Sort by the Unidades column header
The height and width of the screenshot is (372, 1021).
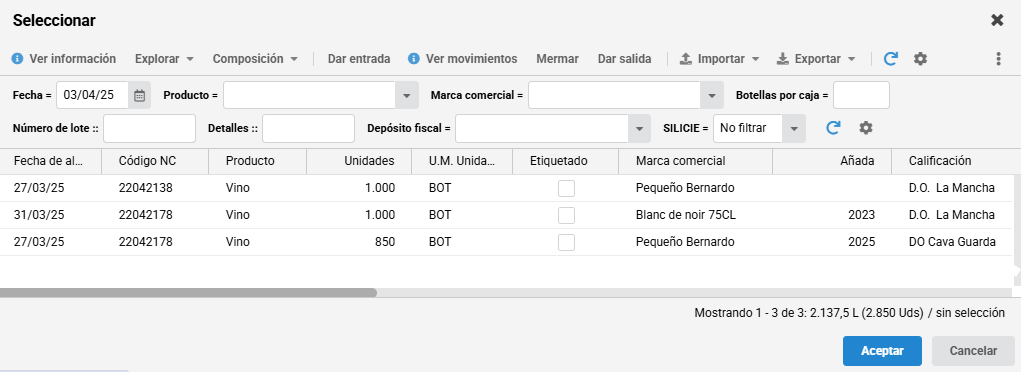[359, 161]
